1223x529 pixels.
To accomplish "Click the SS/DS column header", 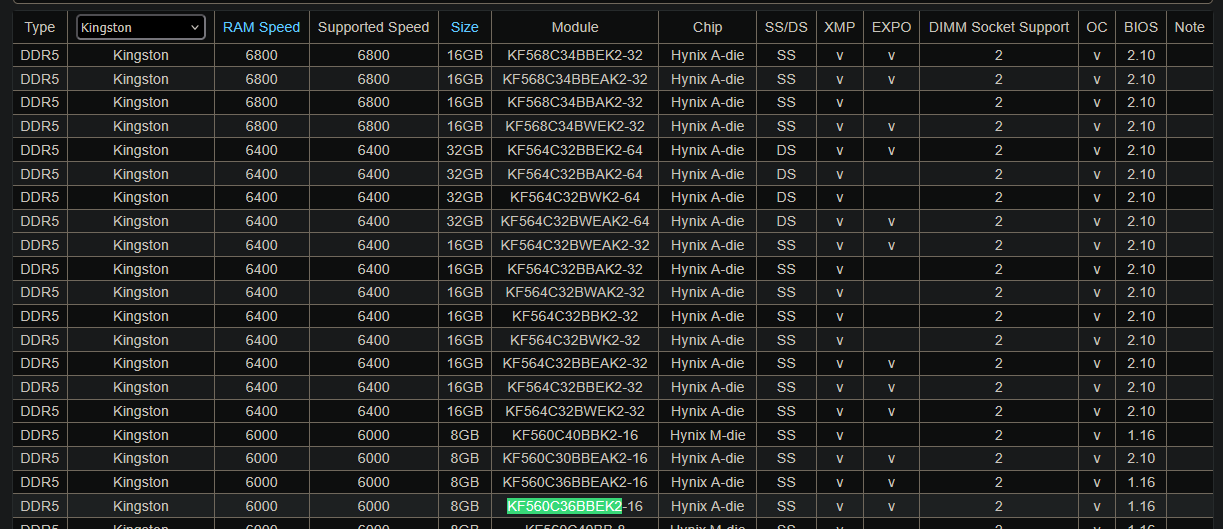I will point(786,27).
